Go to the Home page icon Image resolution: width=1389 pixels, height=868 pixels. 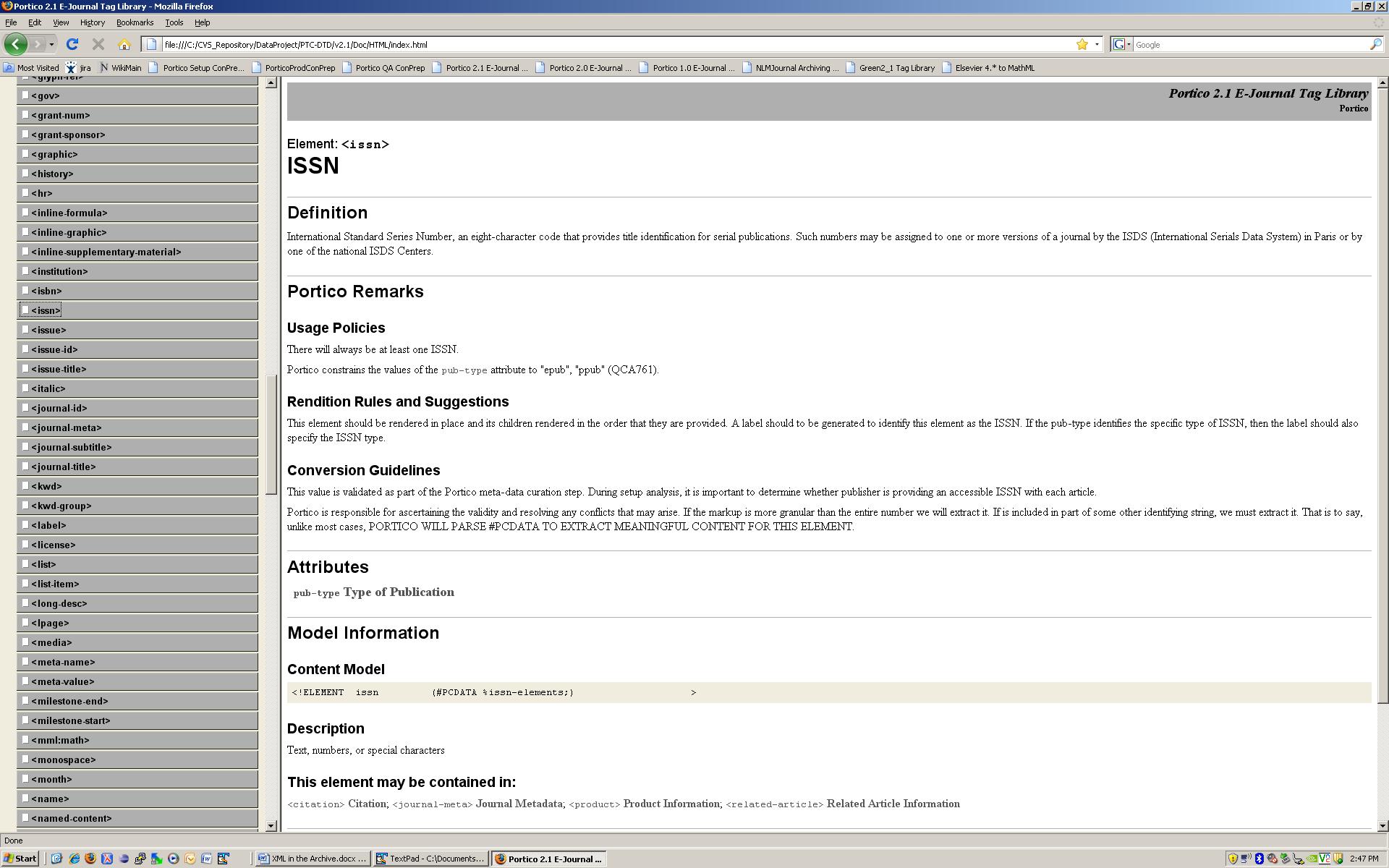pos(124,44)
